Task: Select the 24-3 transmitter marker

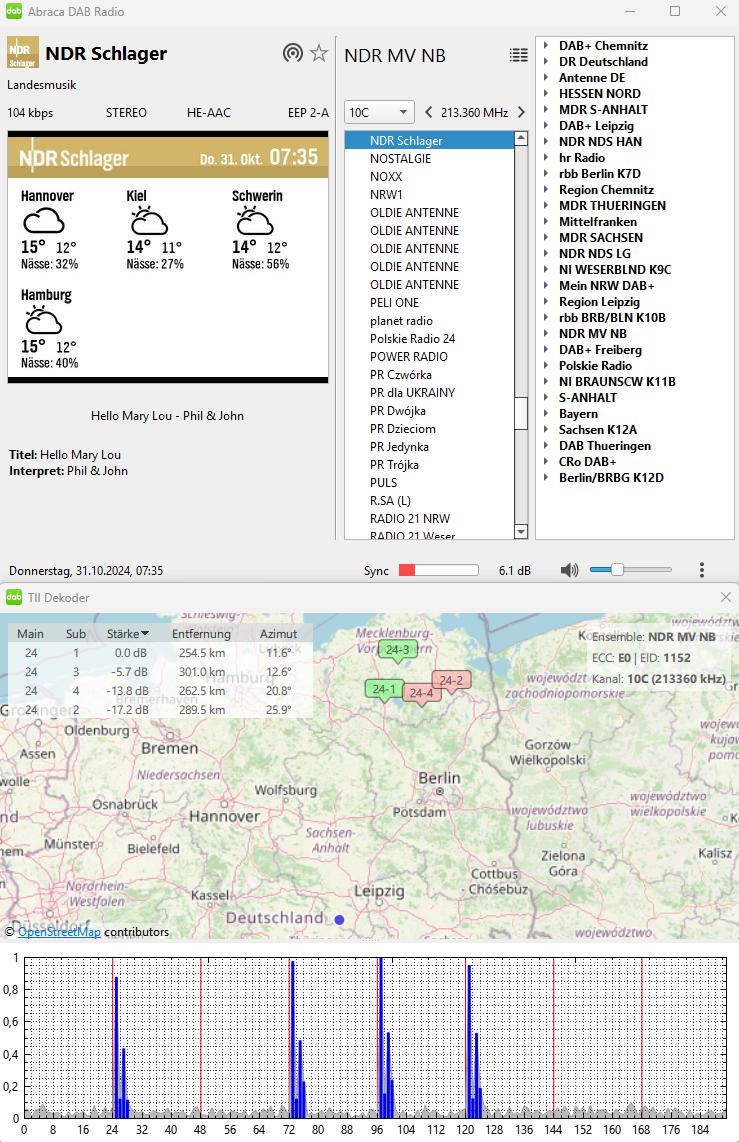Action: pyautogui.click(x=398, y=650)
